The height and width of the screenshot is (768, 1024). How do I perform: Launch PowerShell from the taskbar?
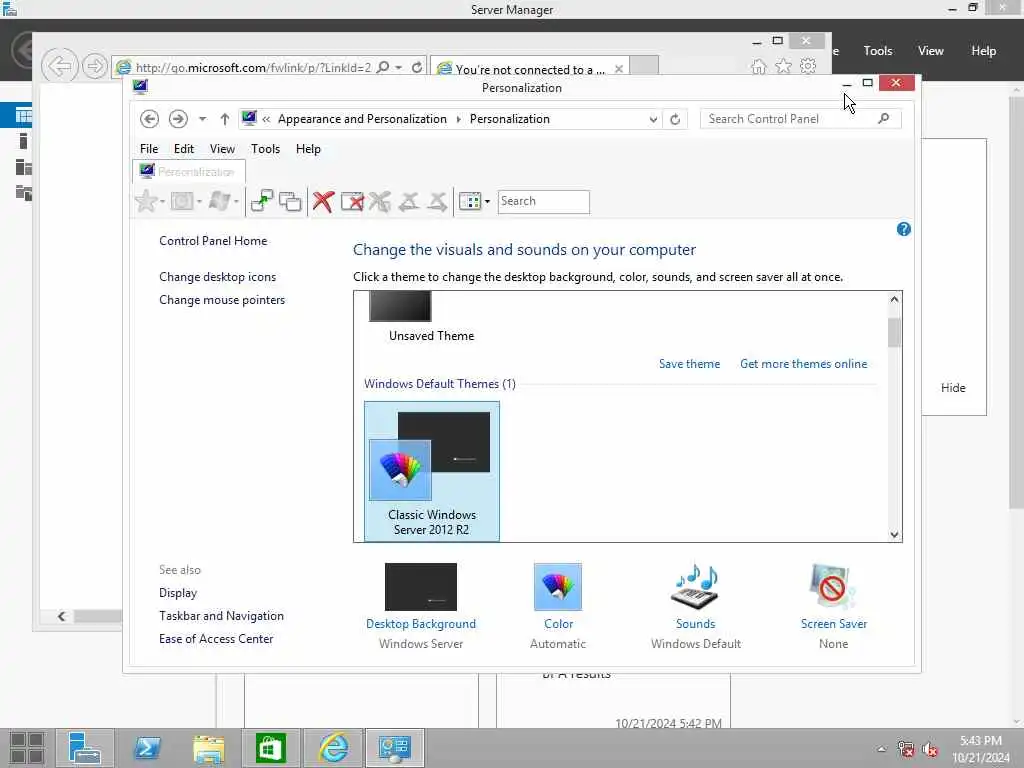tap(147, 748)
